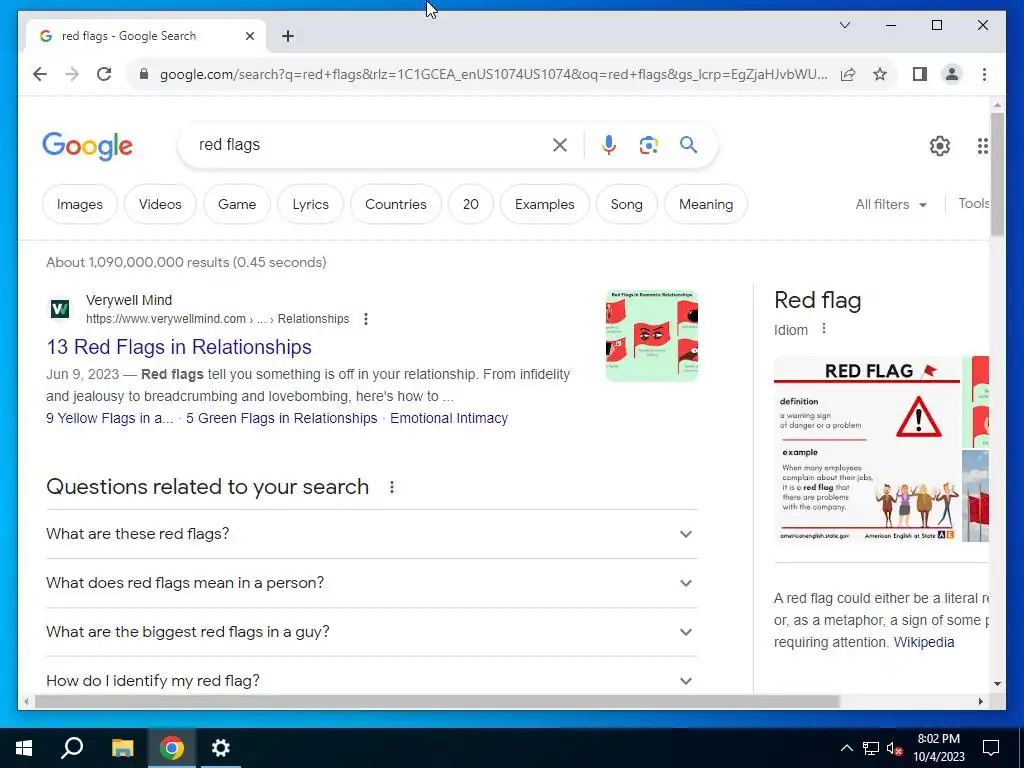Select the Countries filter chip
1024x768 pixels.
point(396,204)
